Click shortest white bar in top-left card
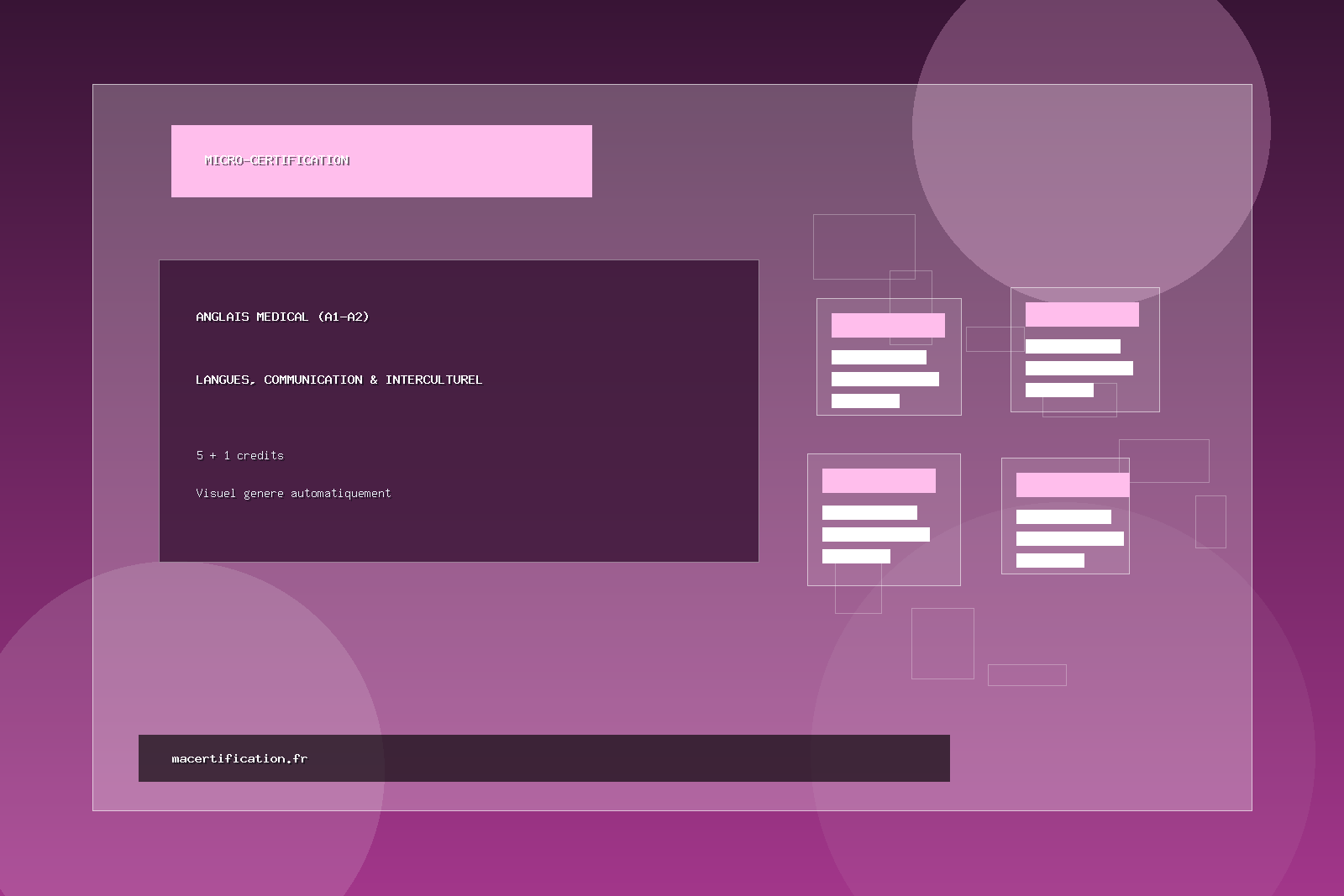Image resolution: width=1344 pixels, height=896 pixels. (865, 401)
